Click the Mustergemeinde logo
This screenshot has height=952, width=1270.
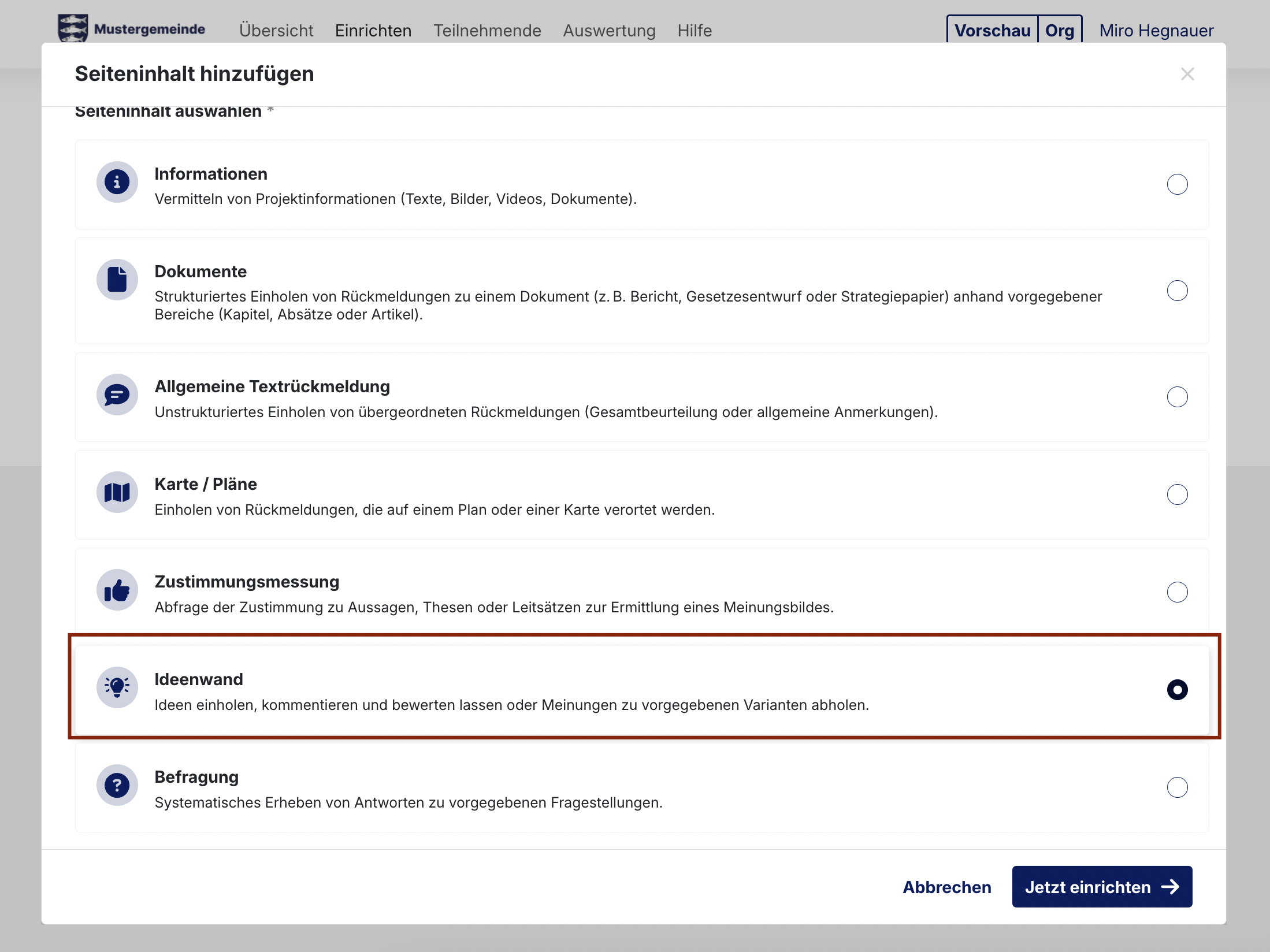click(132, 28)
